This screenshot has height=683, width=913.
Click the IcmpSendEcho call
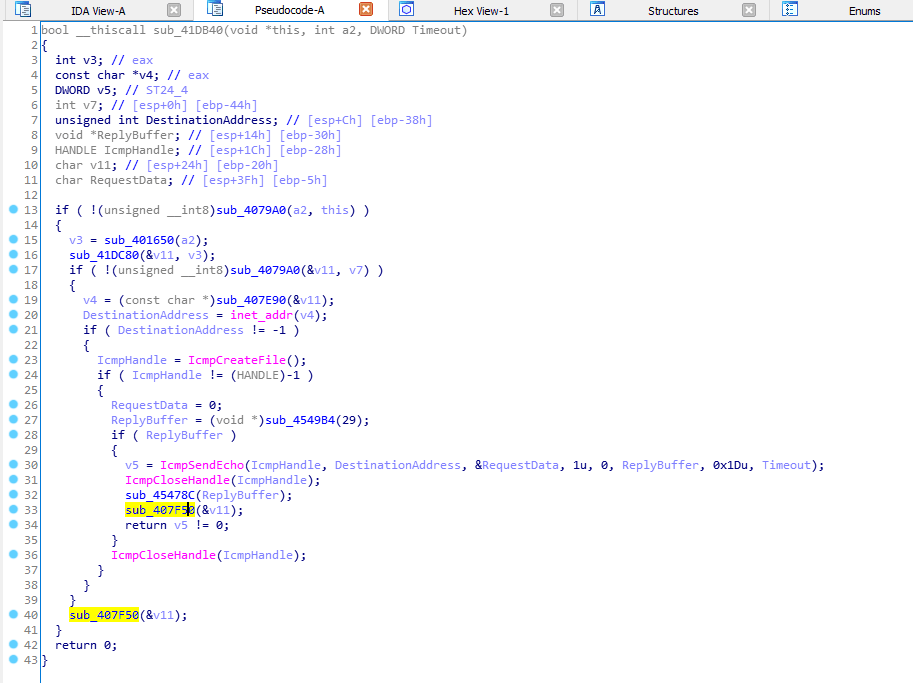(202, 465)
